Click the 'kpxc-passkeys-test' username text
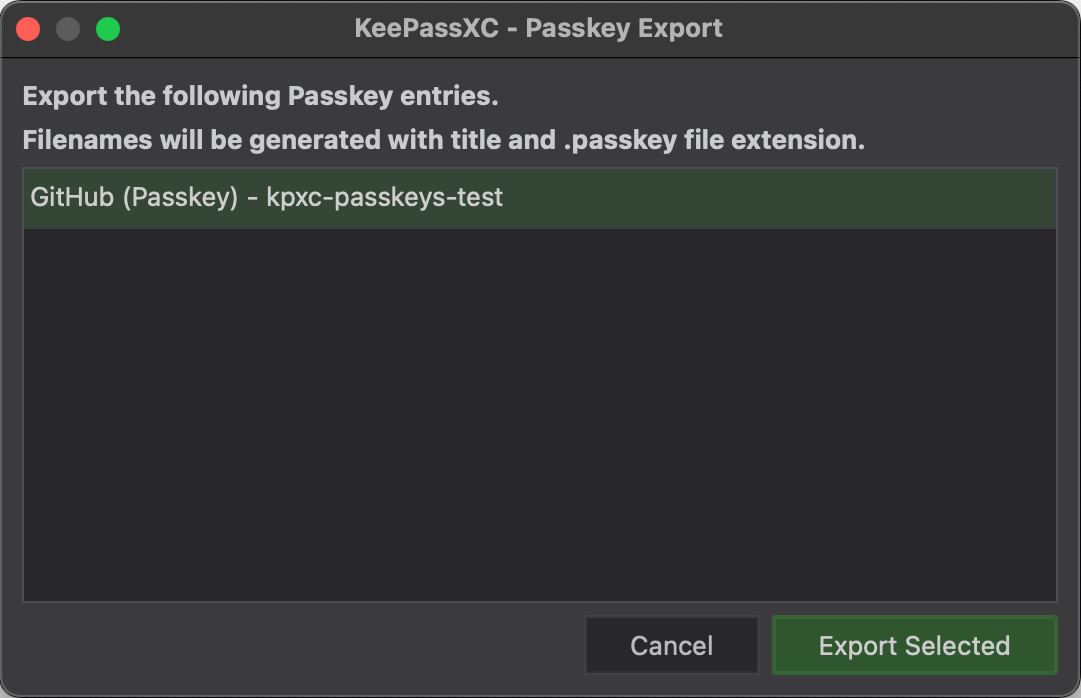This screenshot has height=698, width=1081. [x=385, y=198]
